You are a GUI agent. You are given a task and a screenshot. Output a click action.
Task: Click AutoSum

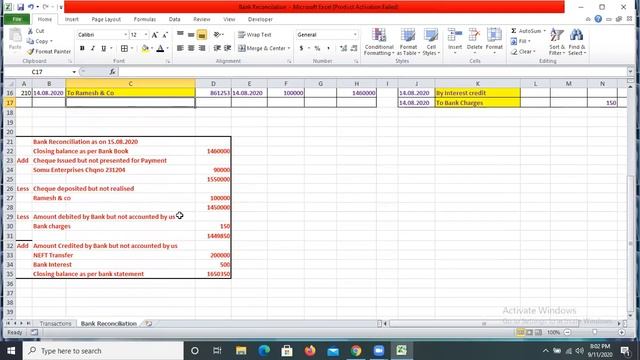click(x=527, y=31)
